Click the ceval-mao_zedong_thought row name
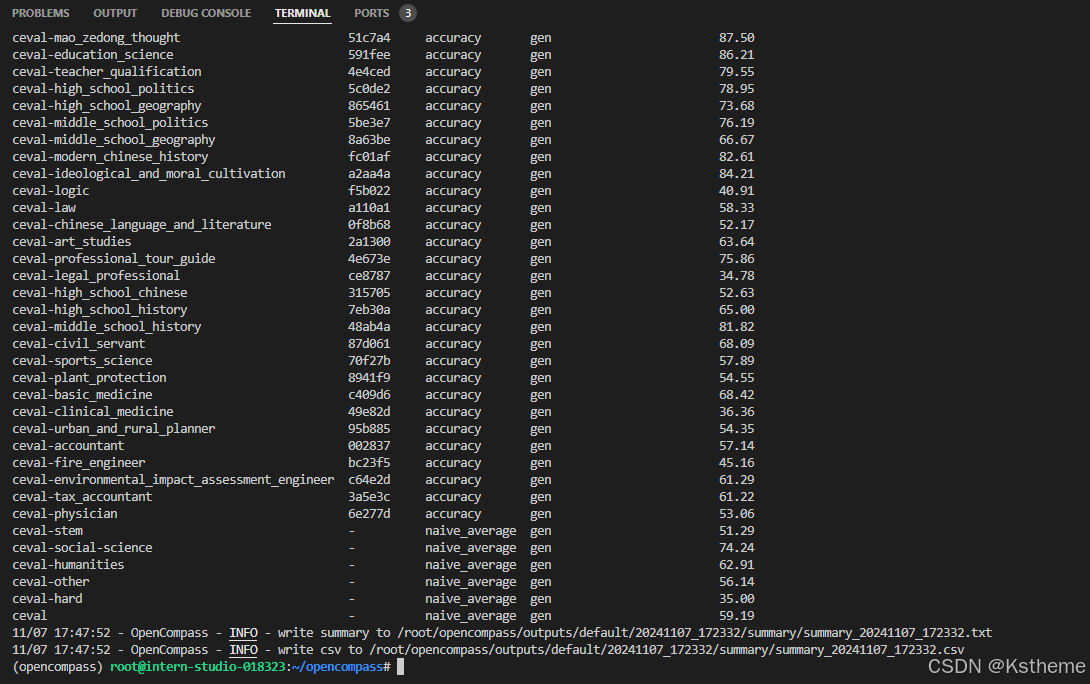 pos(96,38)
